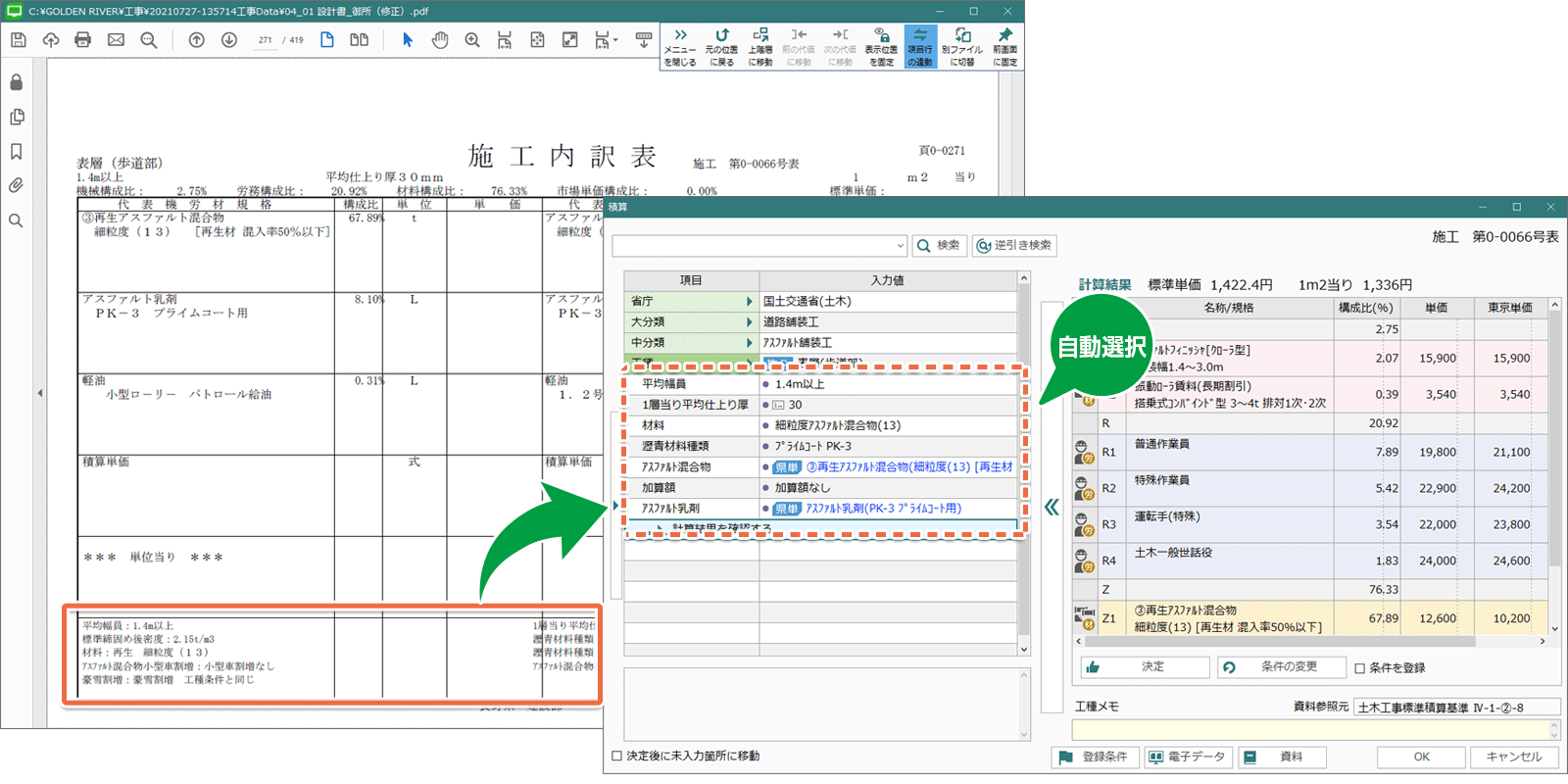This screenshot has width=1568, height=784.
Task: Click the fit page icon
Action: point(537,40)
